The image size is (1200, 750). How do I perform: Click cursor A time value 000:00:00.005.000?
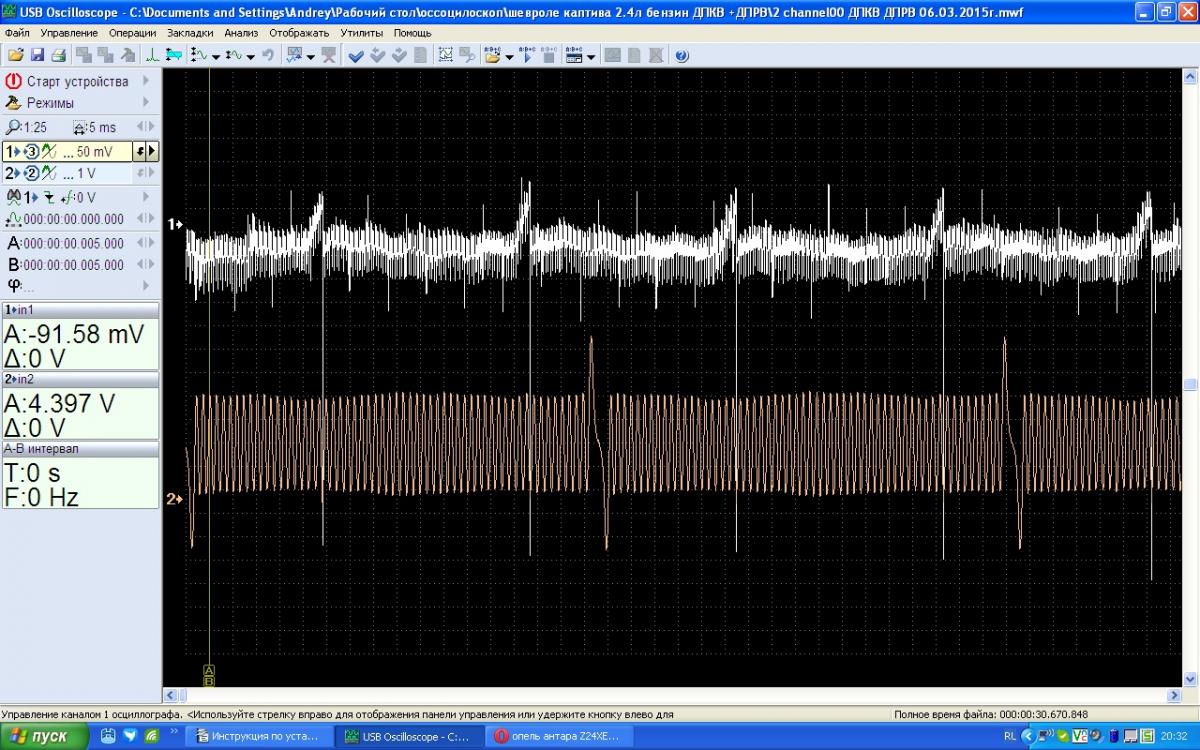pos(73,243)
